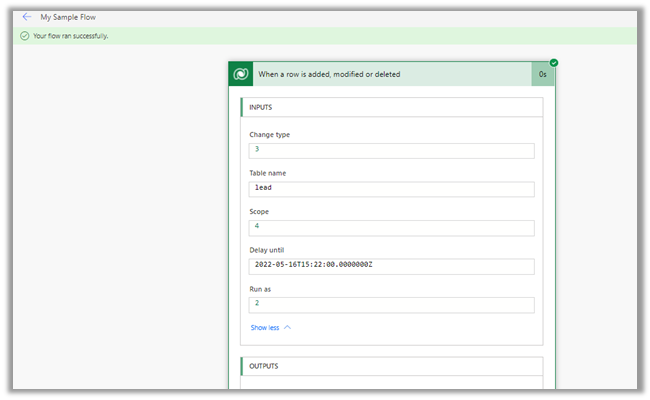
Task: Click the 0s duration badge on the trigger
Action: pos(542,74)
